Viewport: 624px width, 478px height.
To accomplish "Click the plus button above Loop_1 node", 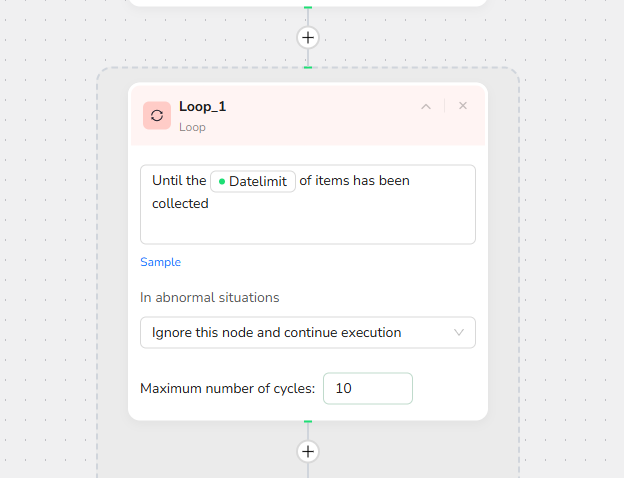I will (308, 38).
